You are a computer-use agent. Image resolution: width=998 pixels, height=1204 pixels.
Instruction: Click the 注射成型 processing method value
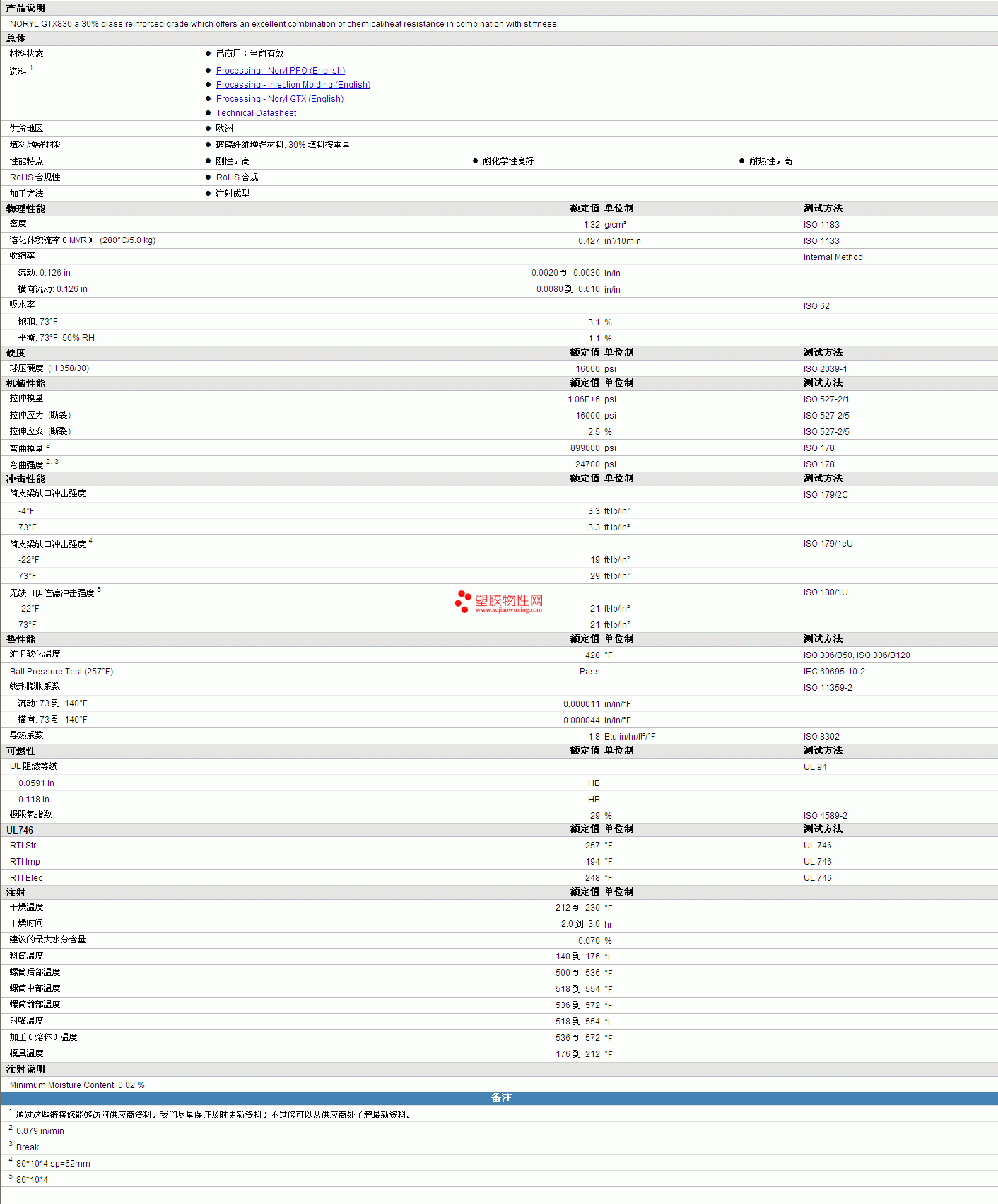click(x=233, y=194)
